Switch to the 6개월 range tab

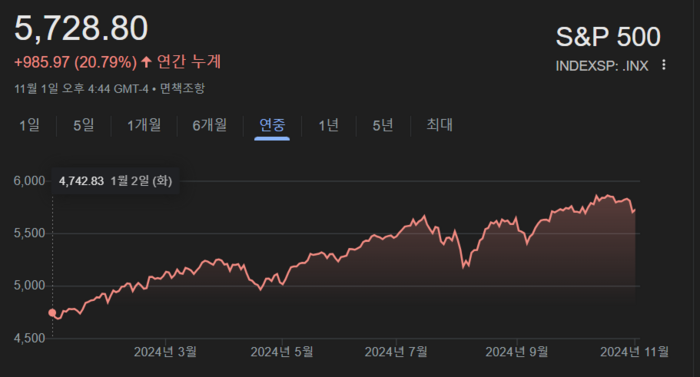click(209, 125)
